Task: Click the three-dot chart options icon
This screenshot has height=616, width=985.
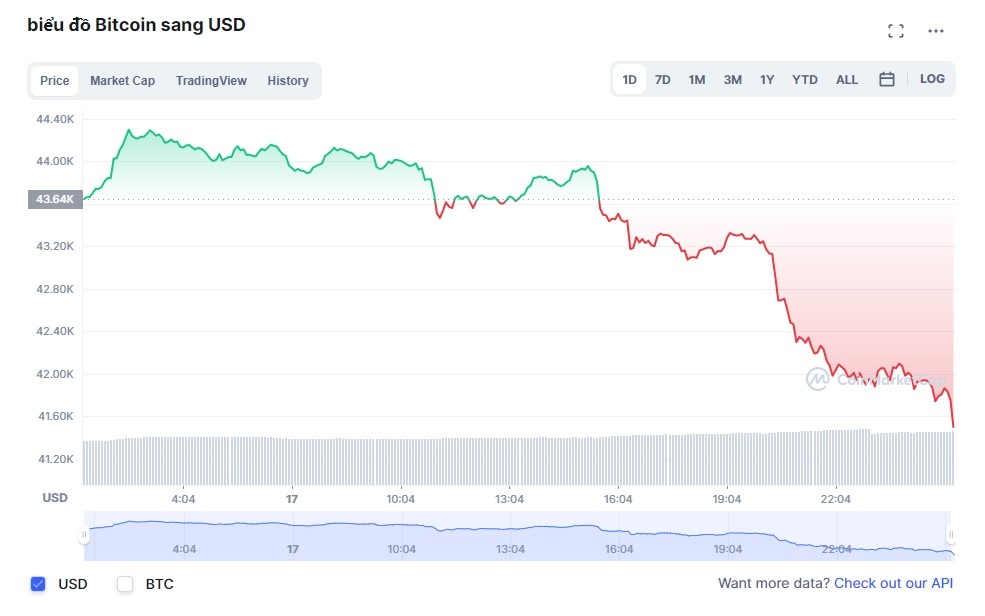Action: click(936, 31)
